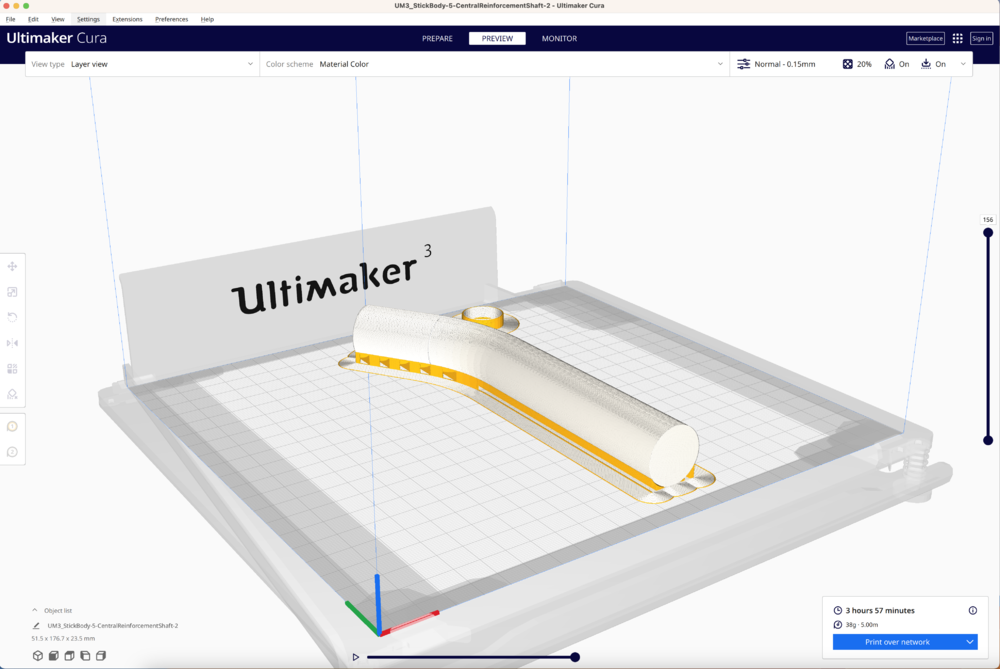1000x669 pixels.
Task: Click the adhesion On indicator icon
Action: [926, 64]
